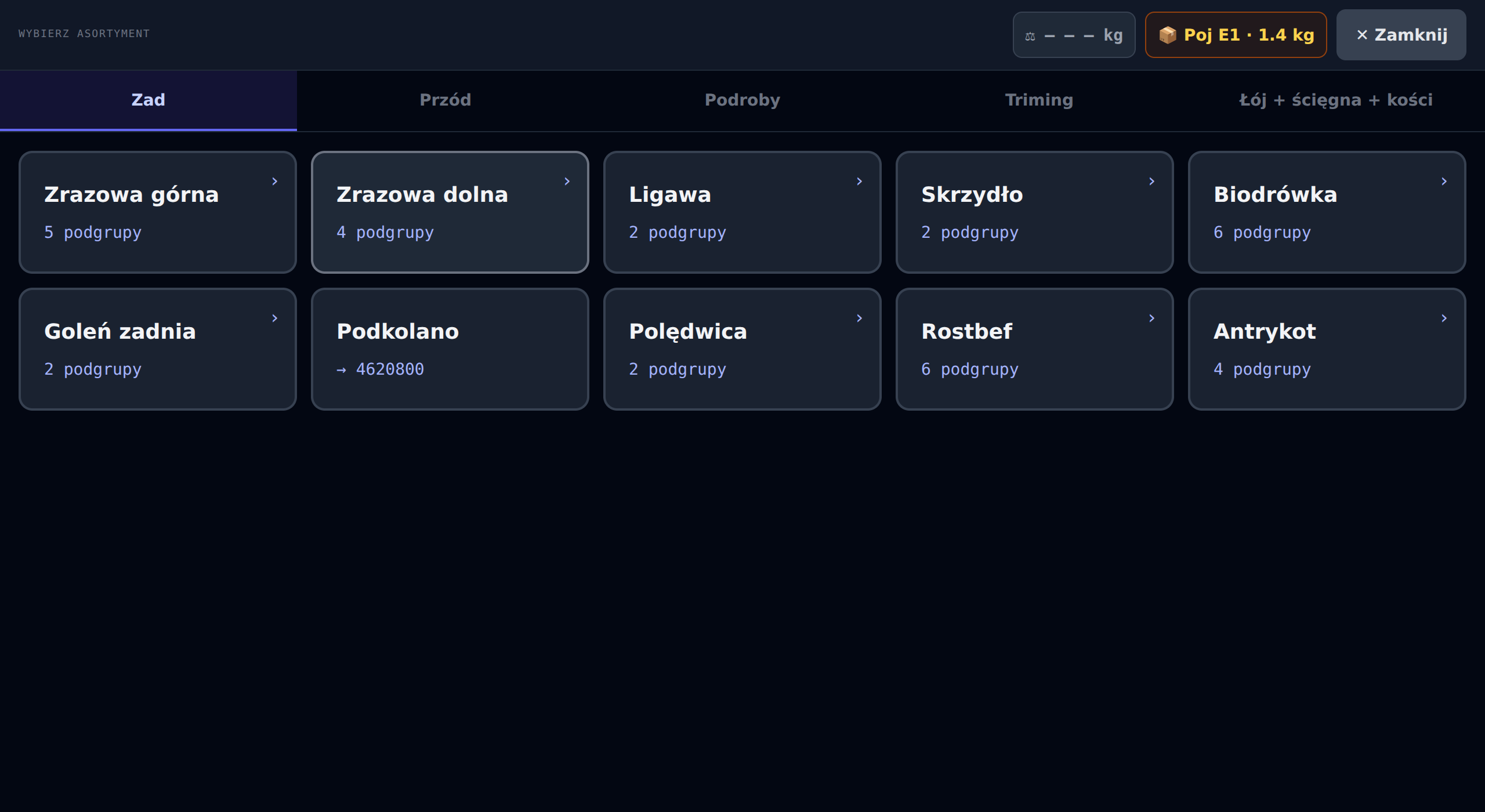Expand chevron on Biodrówka card

1444,182
